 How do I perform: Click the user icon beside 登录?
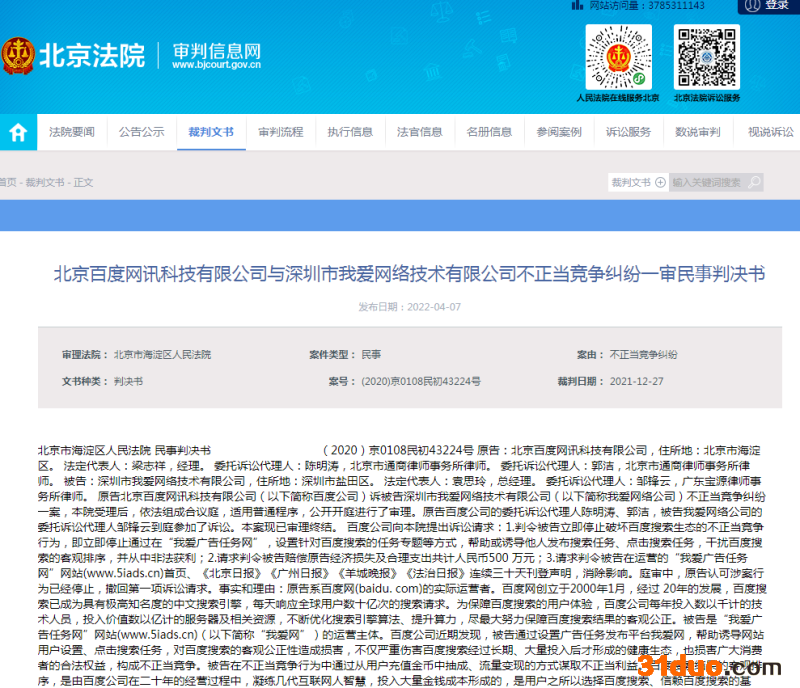click(x=753, y=5)
